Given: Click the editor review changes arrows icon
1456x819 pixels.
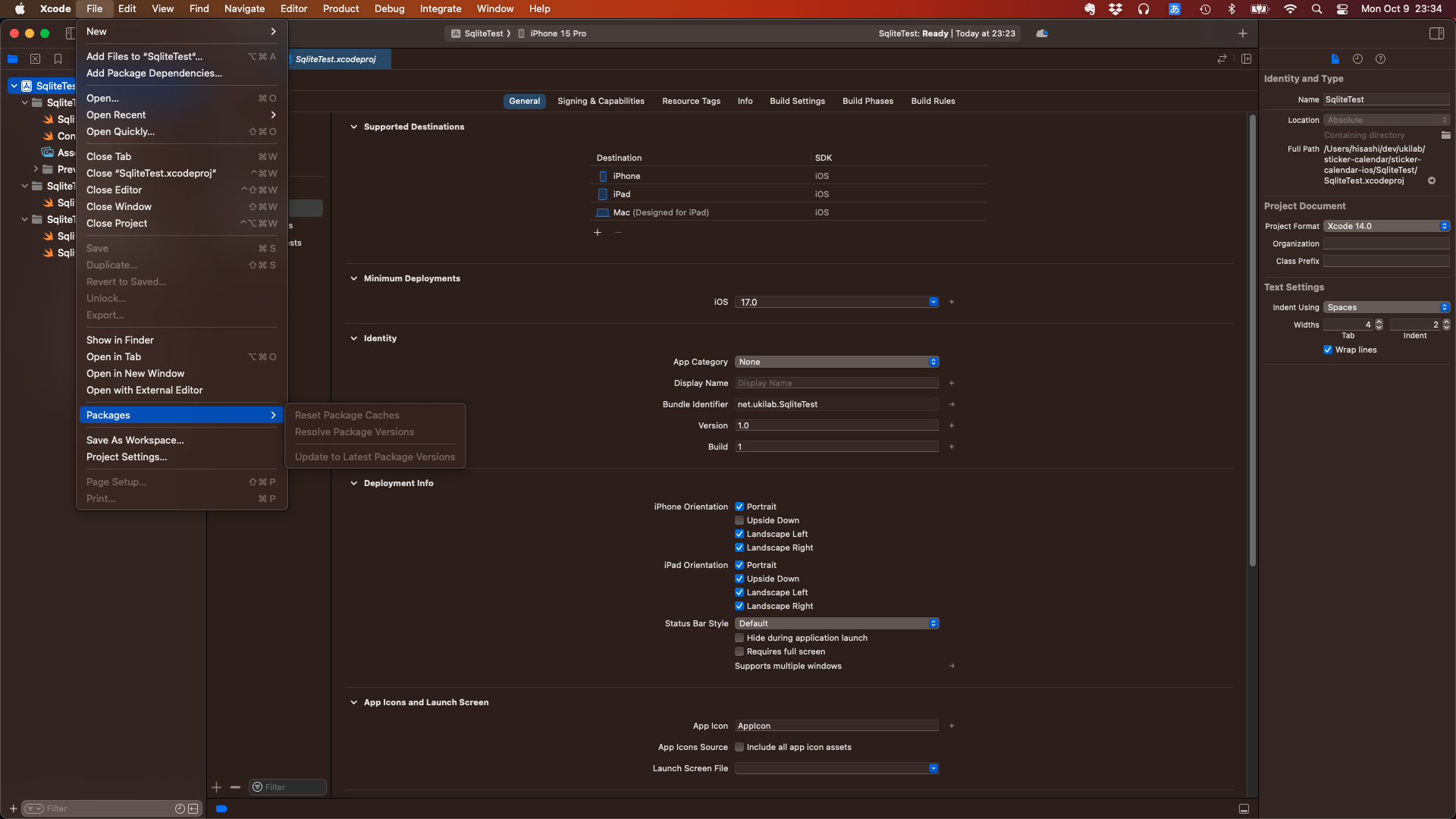Looking at the screenshot, I should (x=1222, y=59).
